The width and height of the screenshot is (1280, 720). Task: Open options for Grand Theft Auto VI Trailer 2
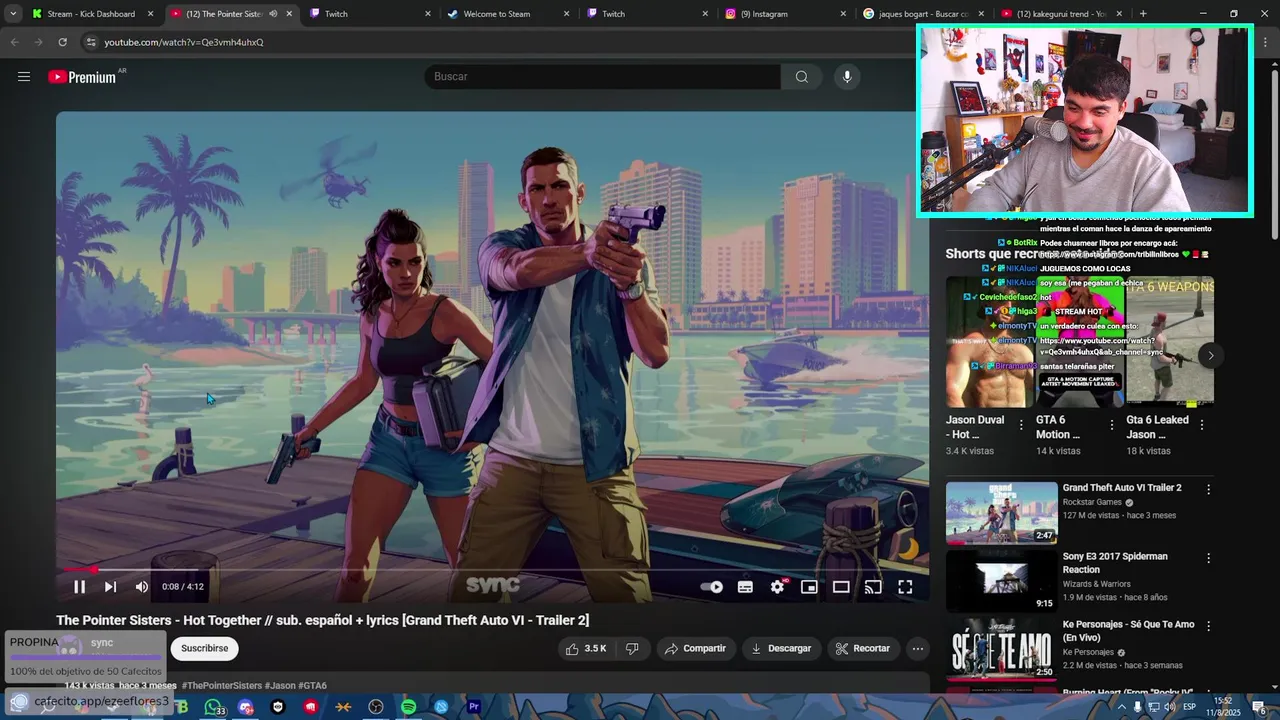pyautogui.click(x=1208, y=490)
